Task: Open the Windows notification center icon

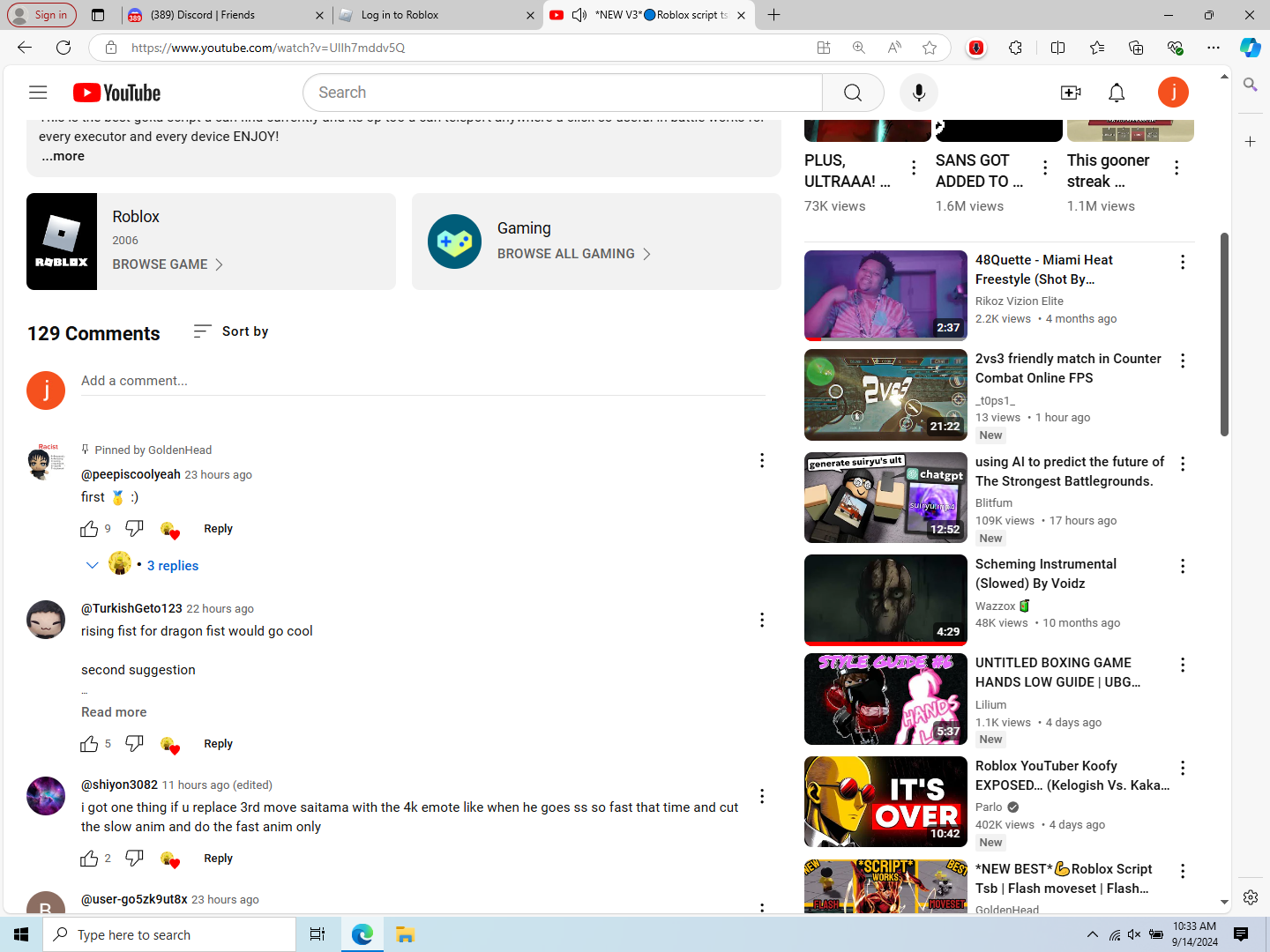Action: tap(1241, 934)
